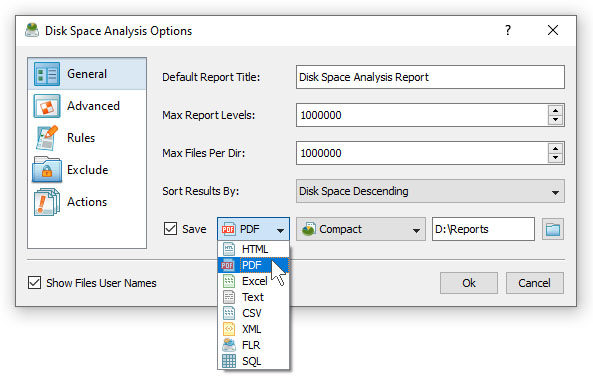593x379 pixels.
Task: Select HTML from format list
Action: pyautogui.click(x=253, y=249)
